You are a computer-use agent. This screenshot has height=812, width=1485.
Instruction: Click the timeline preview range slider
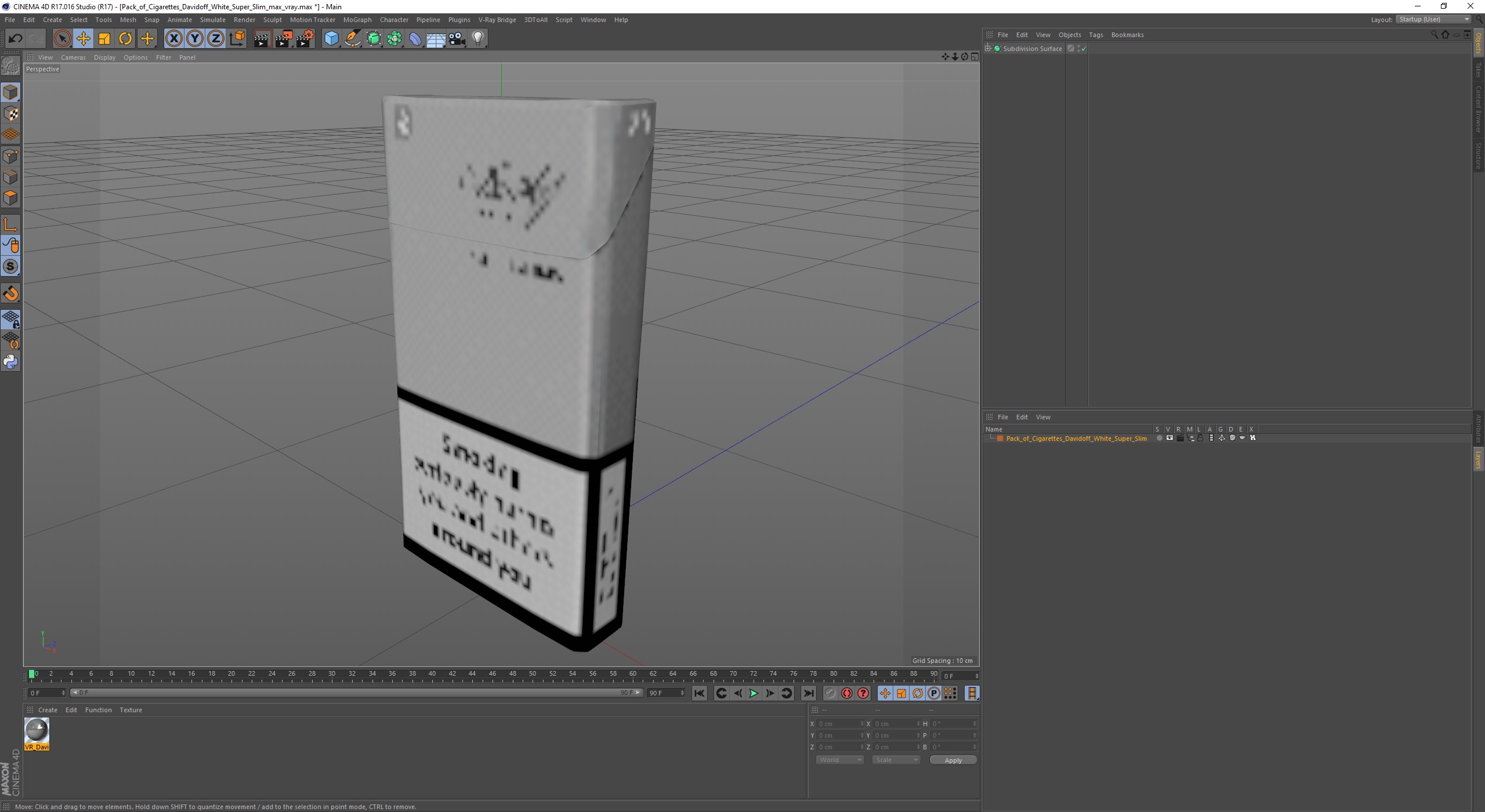click(356, 693)
